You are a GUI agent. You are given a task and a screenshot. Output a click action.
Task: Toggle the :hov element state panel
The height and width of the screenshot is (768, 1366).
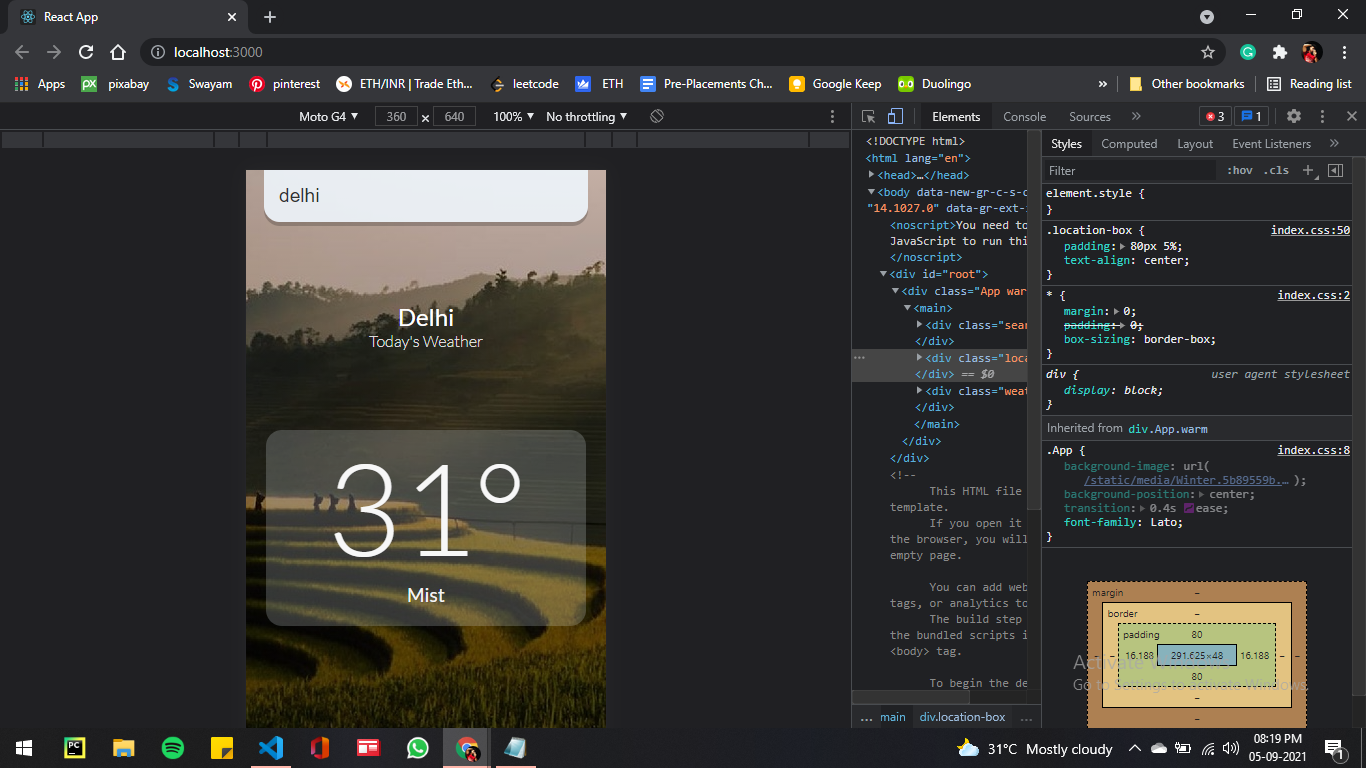[x=1239, y=171]
